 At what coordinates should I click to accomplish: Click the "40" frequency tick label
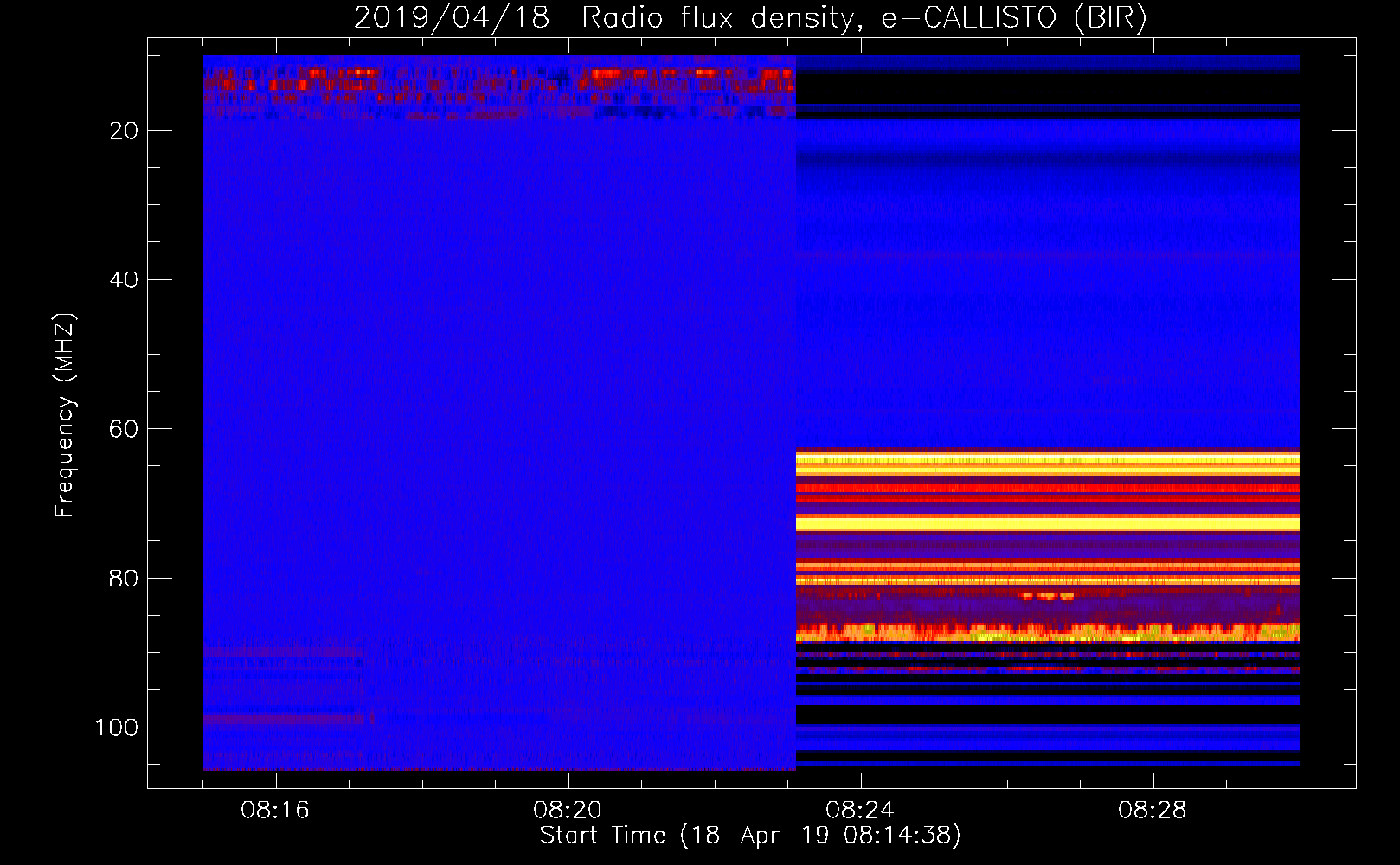tap(125, 280)
